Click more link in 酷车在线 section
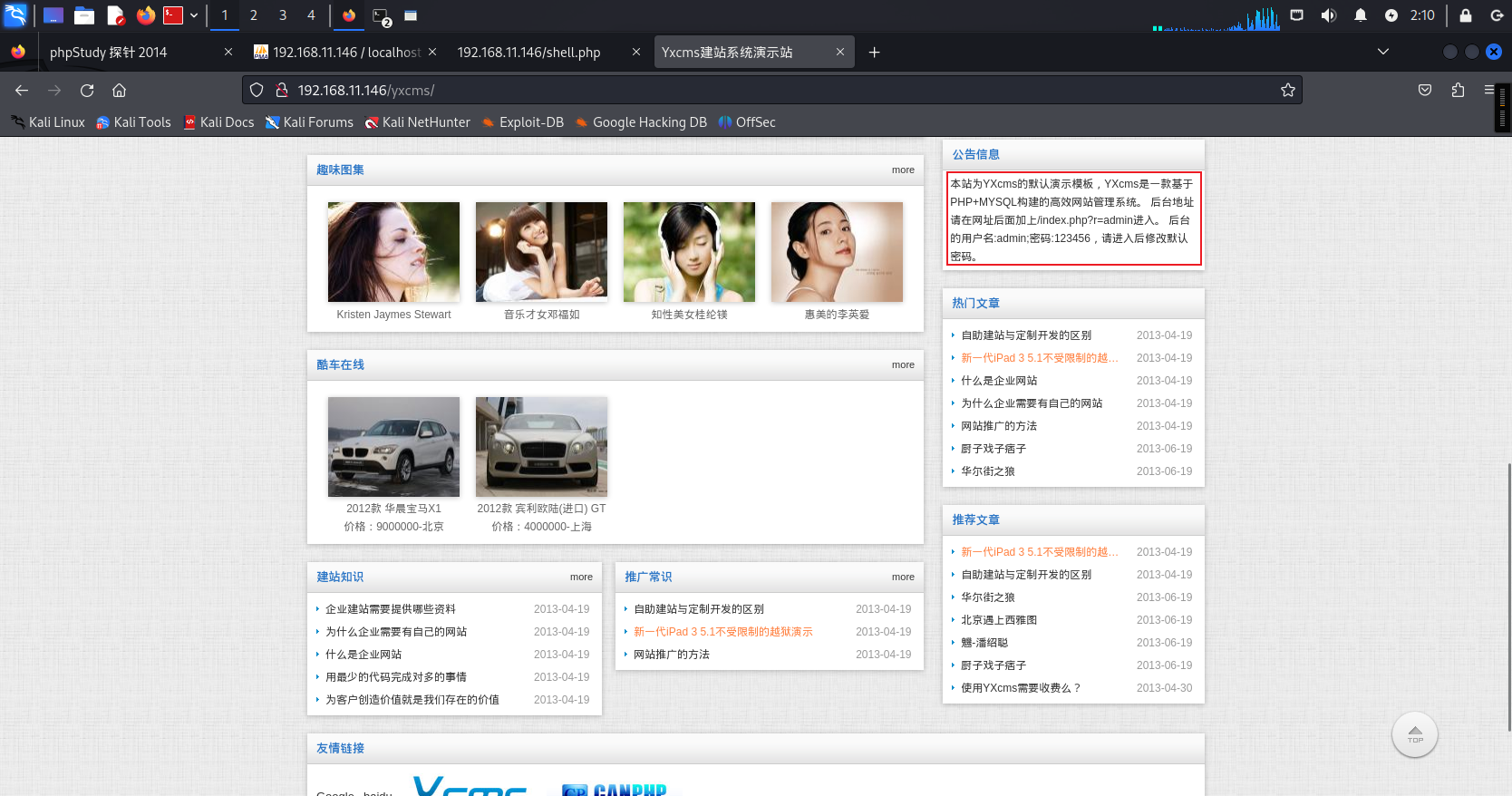 [903, 365]
